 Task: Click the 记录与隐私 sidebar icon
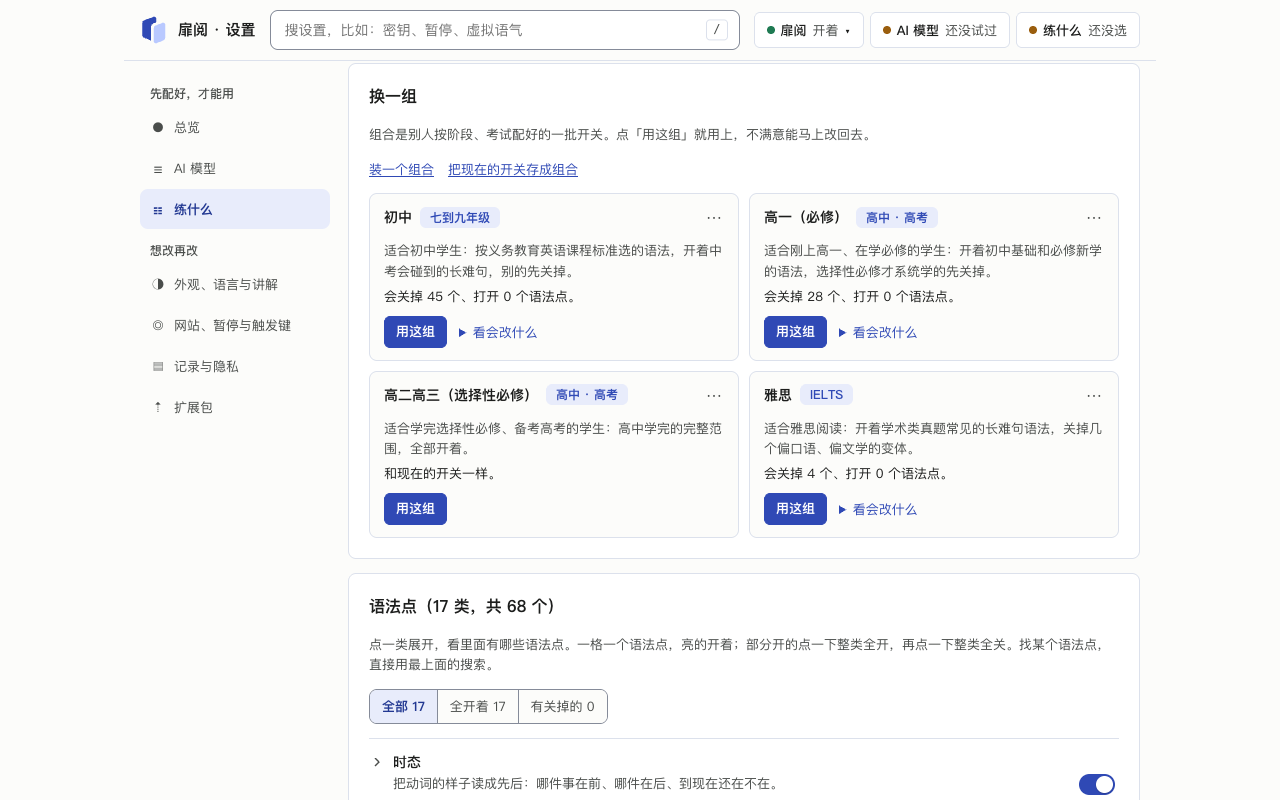tap(158, 366)
